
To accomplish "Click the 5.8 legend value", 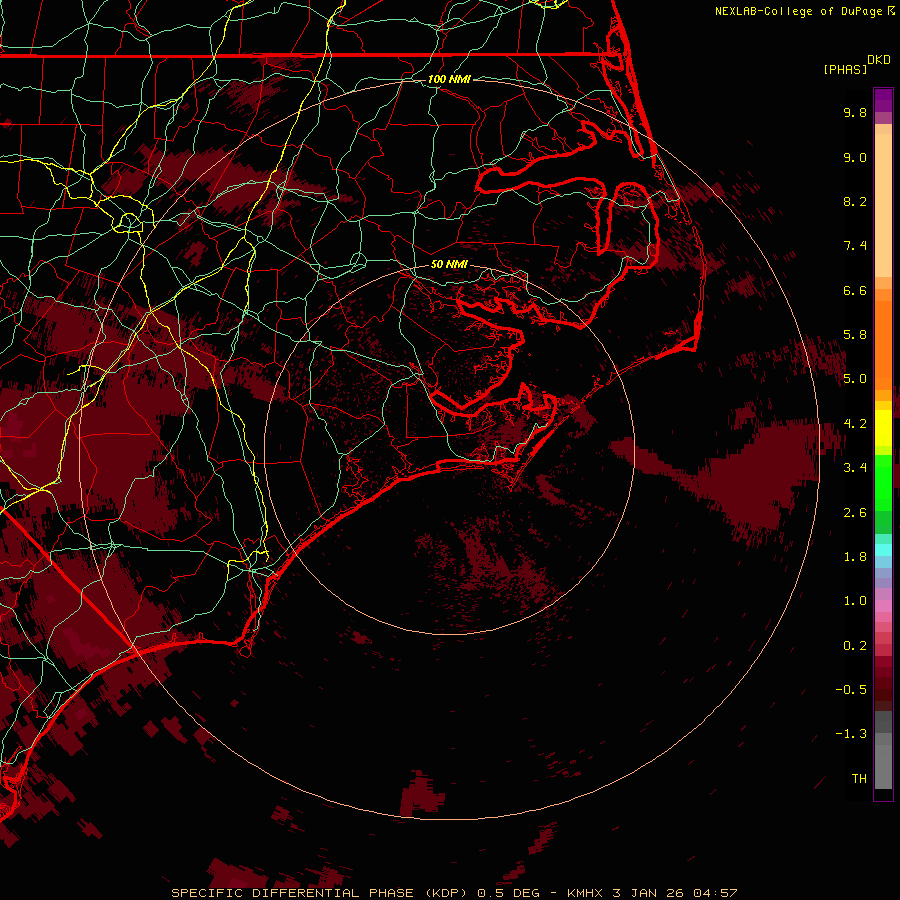I will click(x=855, y=335).
